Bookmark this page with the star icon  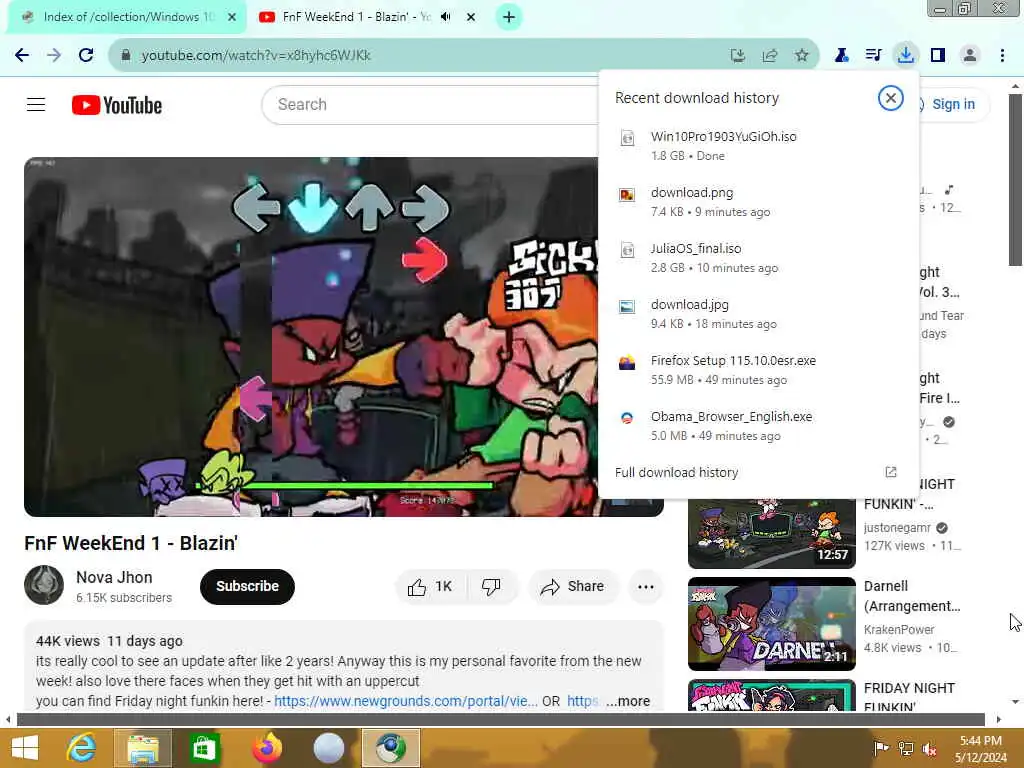click(802, 56)
